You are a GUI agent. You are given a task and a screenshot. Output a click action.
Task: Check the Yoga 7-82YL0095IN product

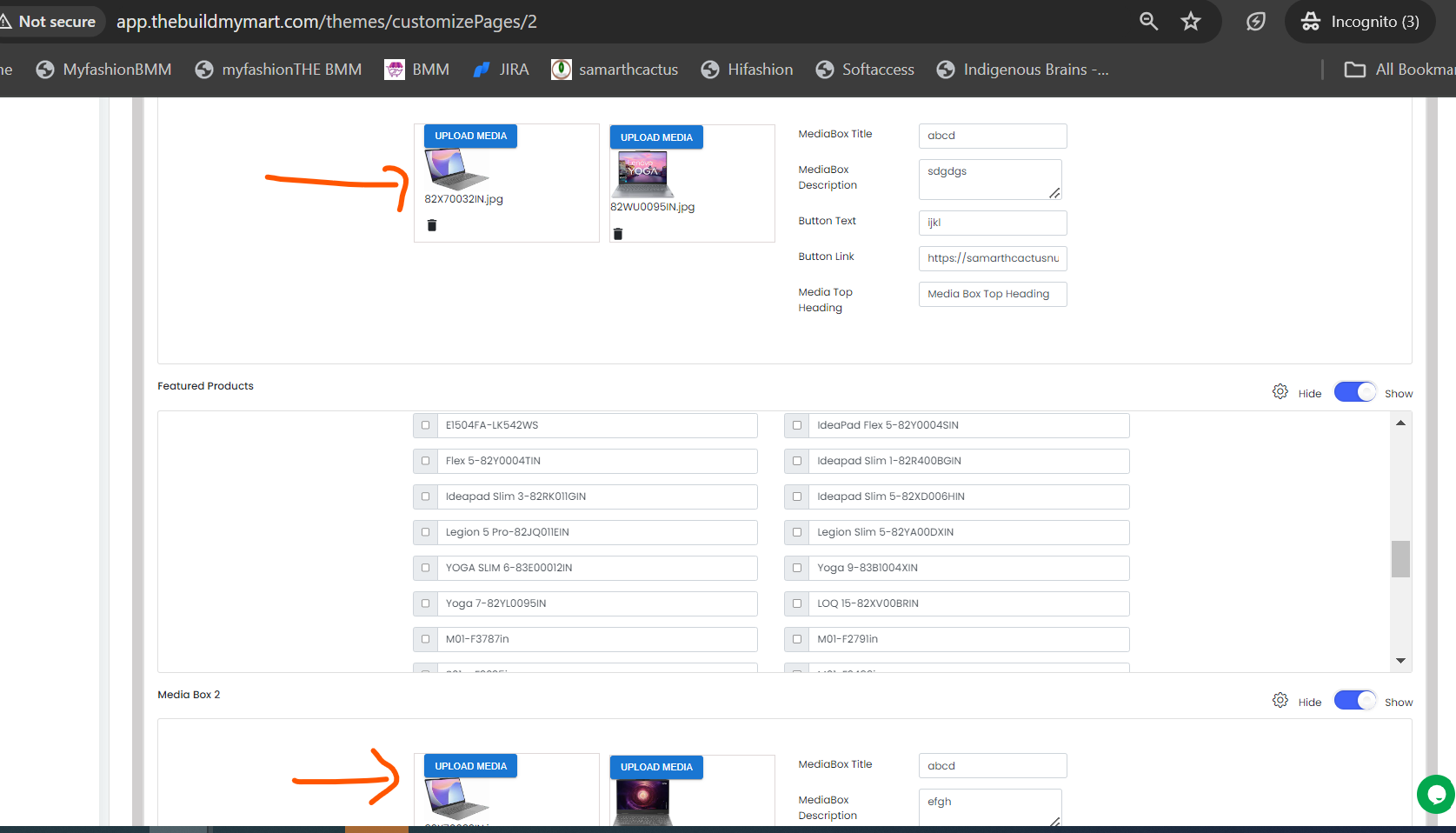[425, 603]
